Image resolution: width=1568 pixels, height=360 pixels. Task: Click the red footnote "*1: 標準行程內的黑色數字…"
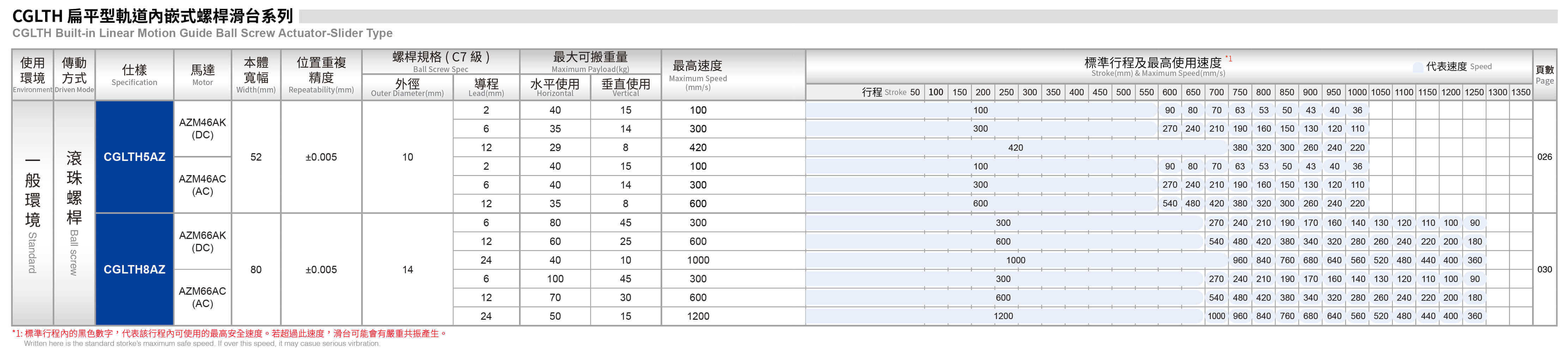[230, 333]
